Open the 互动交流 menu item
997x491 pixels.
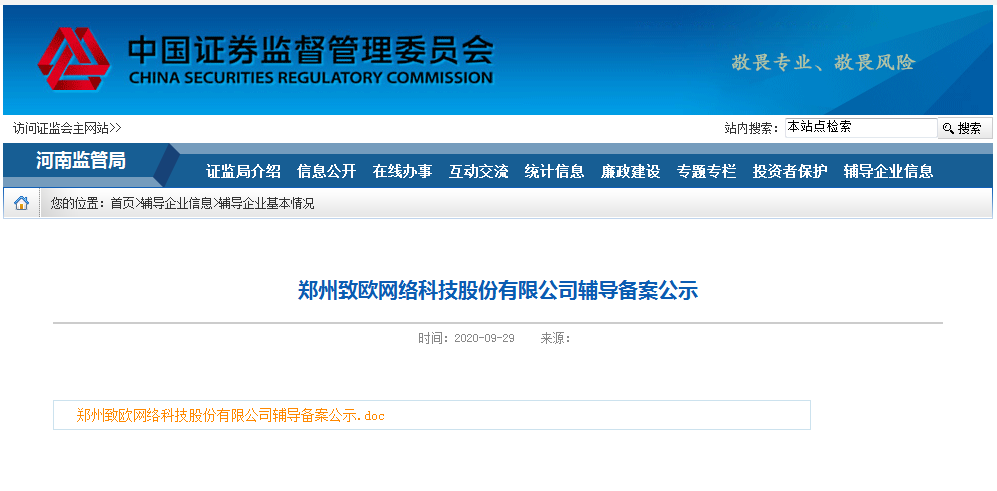pyautogui.click(x=478, y=171)
